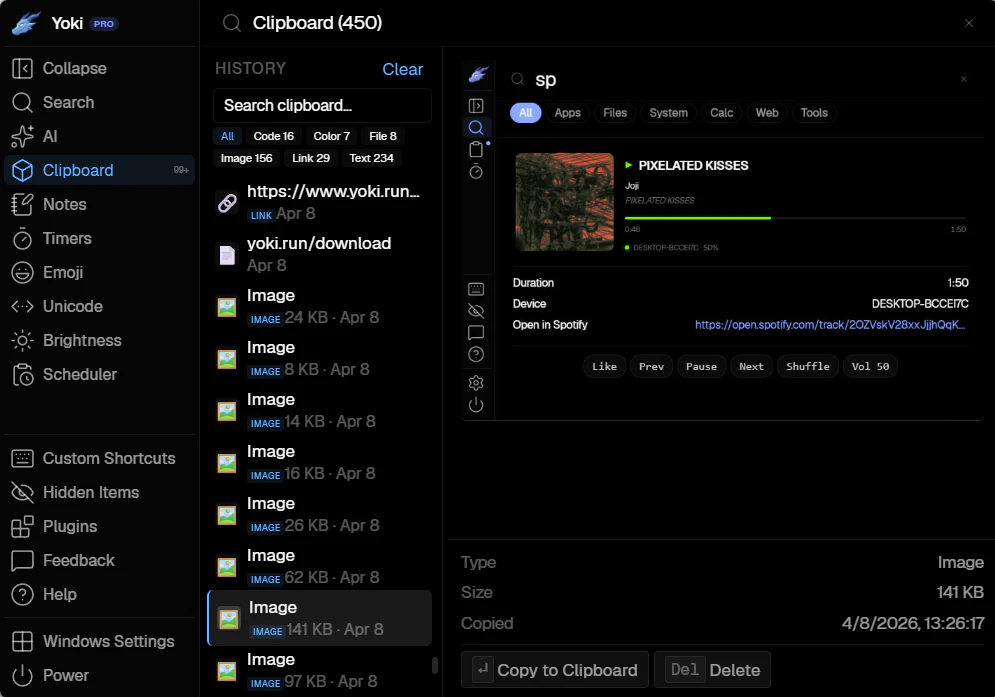Screen dimensions: 995x697
Task: Select the yoki.run link history entry
Action: tap(320, 202)
